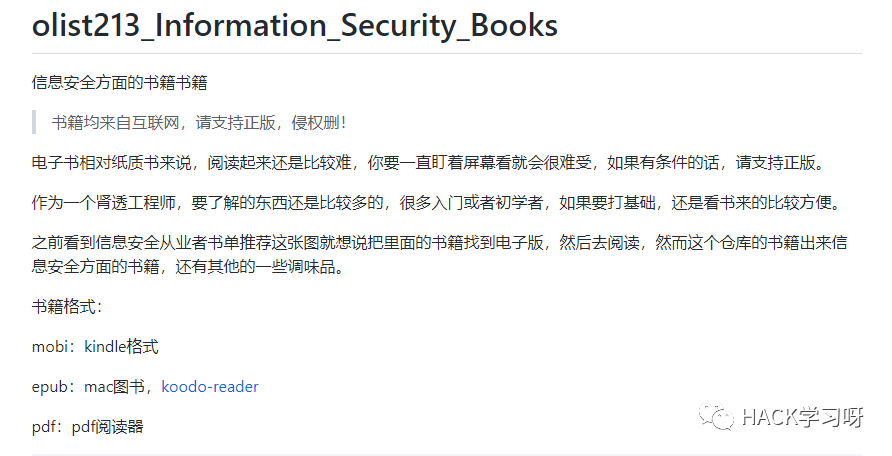Click the paragraph starting with 作为一个渗透工程师
This screenshot has width=892, height=456.
[436, 202]
